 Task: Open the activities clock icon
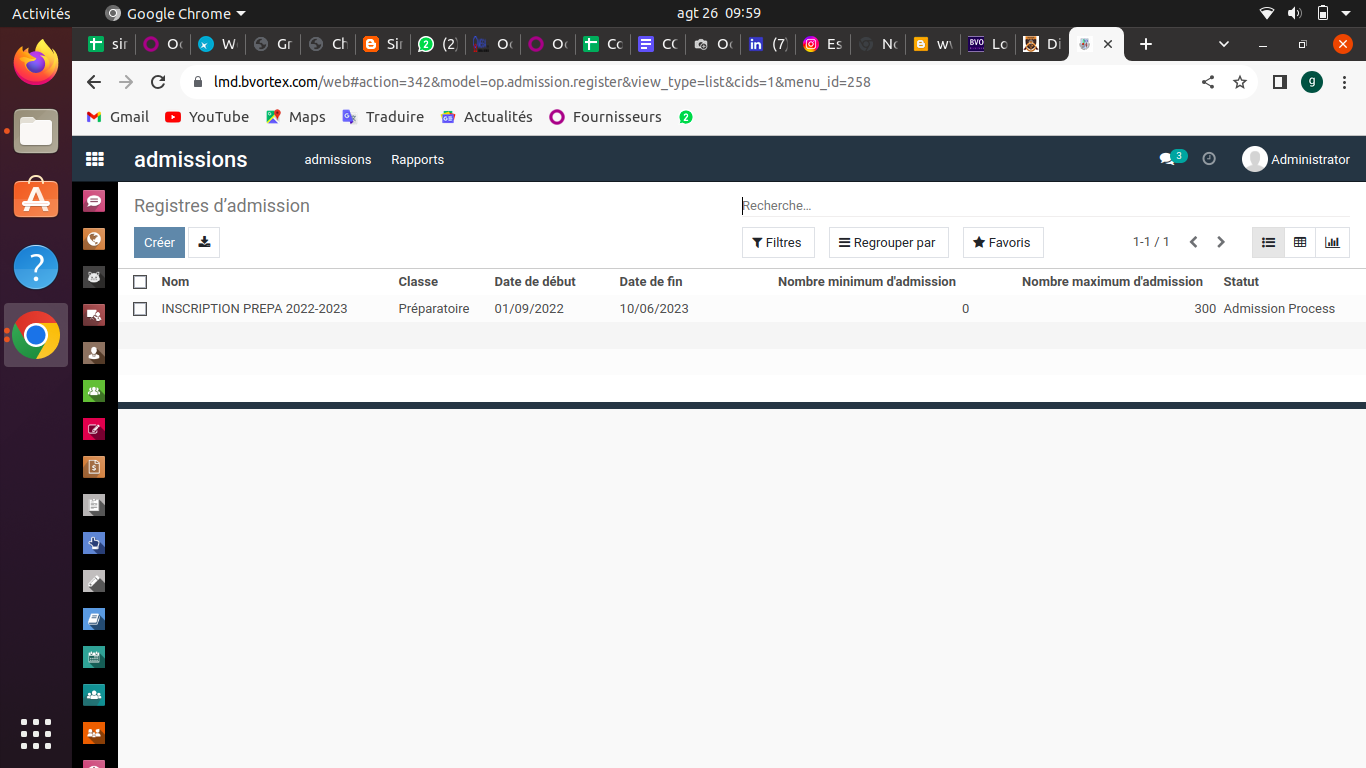tap(1209, 159)
